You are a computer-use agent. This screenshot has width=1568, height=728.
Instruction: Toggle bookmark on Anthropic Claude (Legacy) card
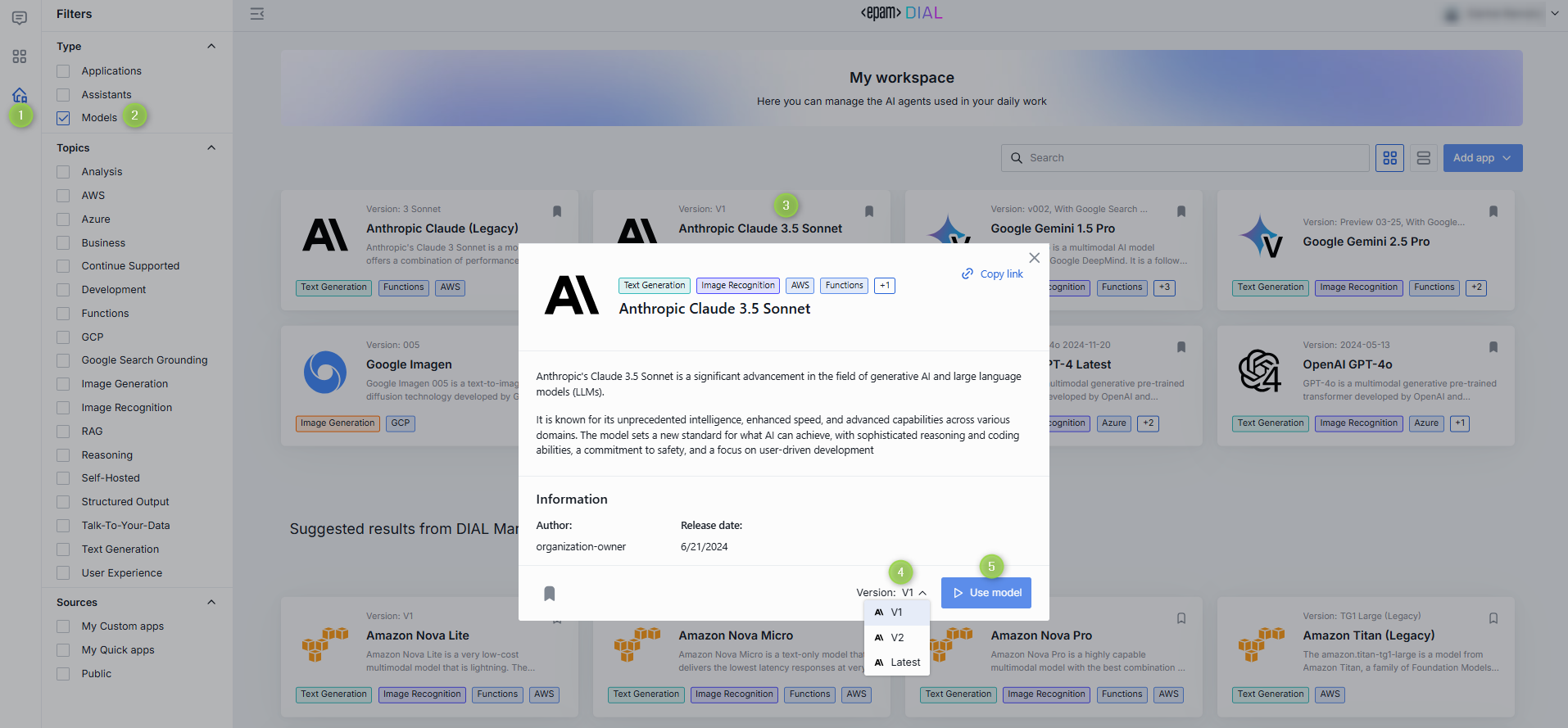click(x=557, y=211)
